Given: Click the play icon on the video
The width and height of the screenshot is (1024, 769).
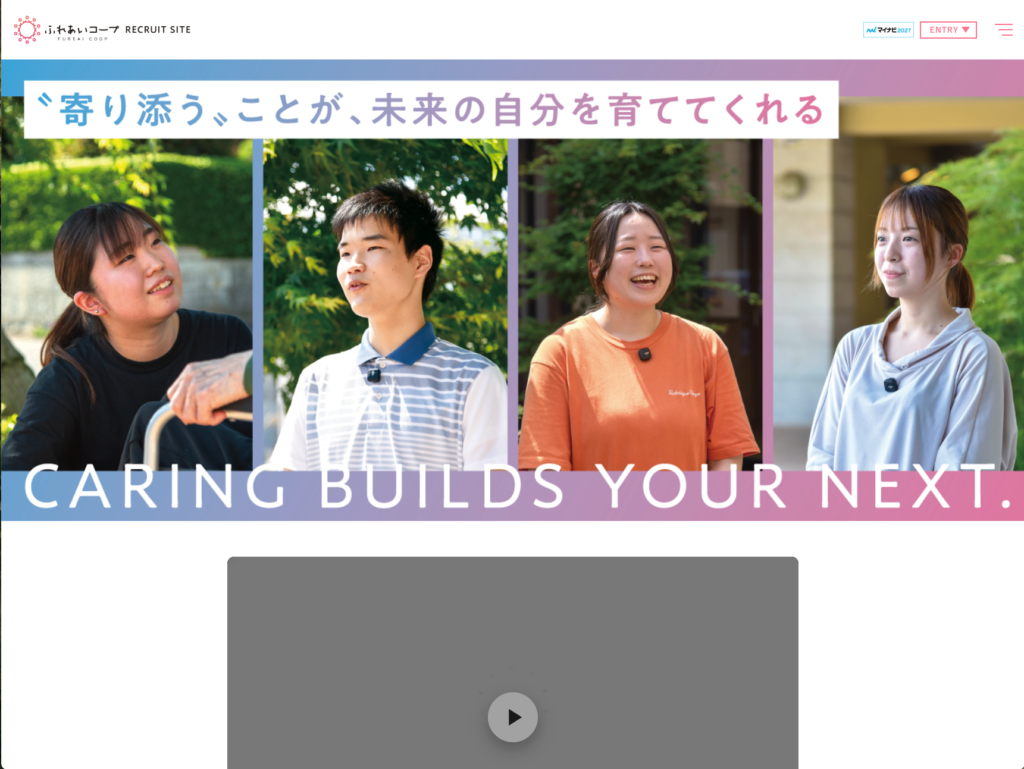Looking at the screenshot, I should coord(513,717).
